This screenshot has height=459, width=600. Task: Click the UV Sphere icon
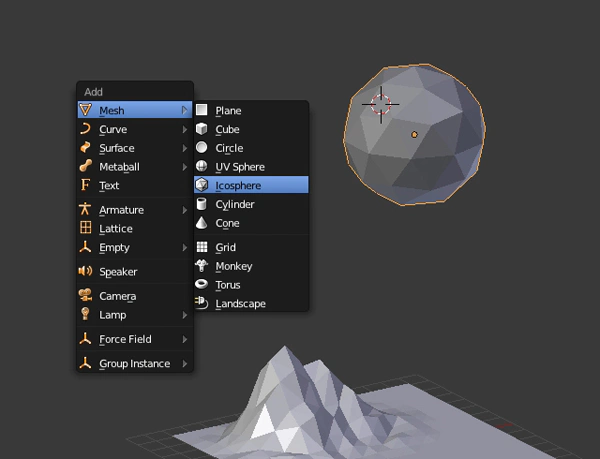202,167
